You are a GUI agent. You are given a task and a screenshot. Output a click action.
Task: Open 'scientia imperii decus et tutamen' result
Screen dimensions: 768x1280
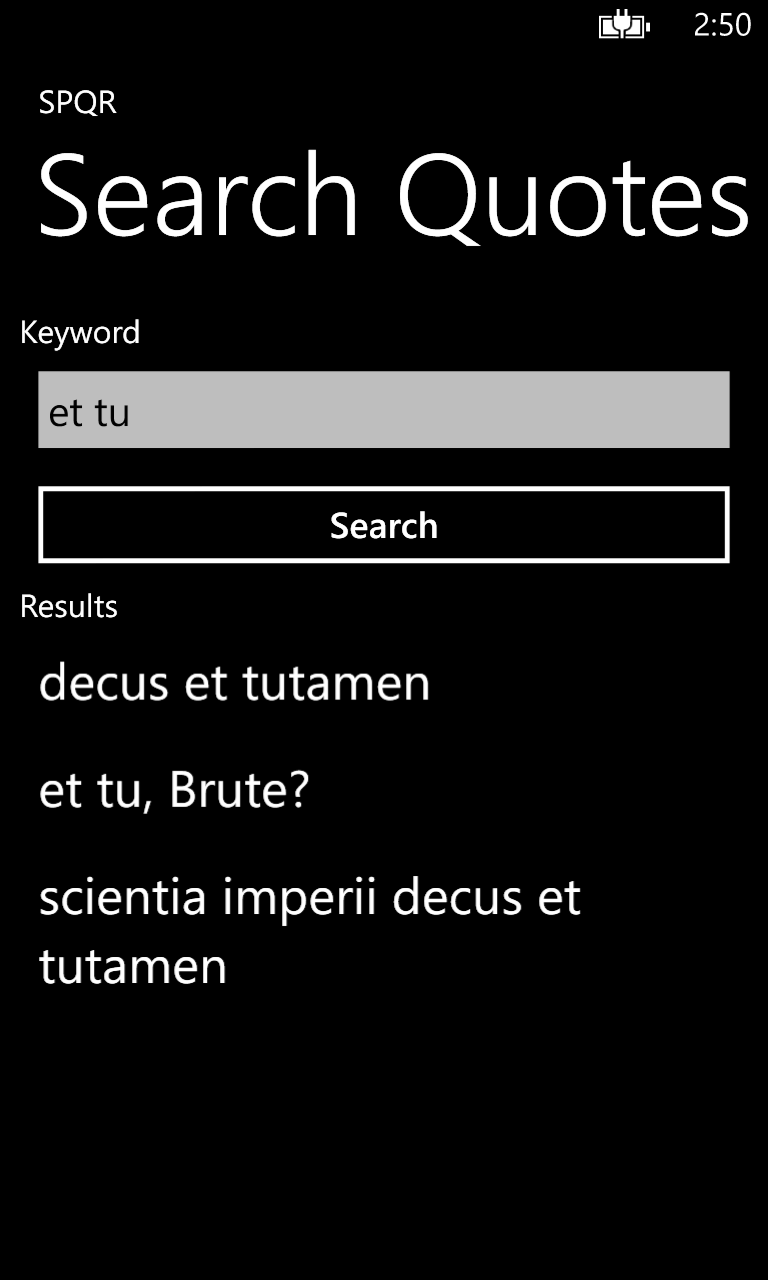pos(310,932)
